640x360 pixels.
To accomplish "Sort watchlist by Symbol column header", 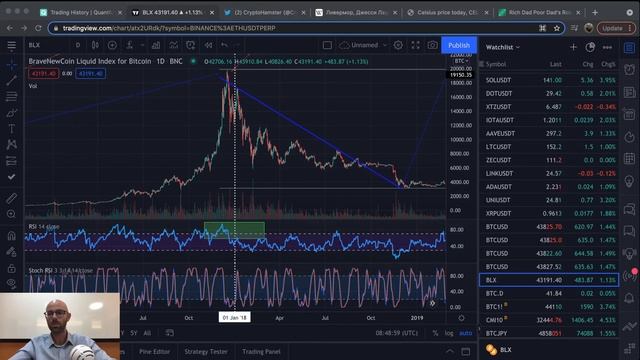I will [x=496, y=64].
